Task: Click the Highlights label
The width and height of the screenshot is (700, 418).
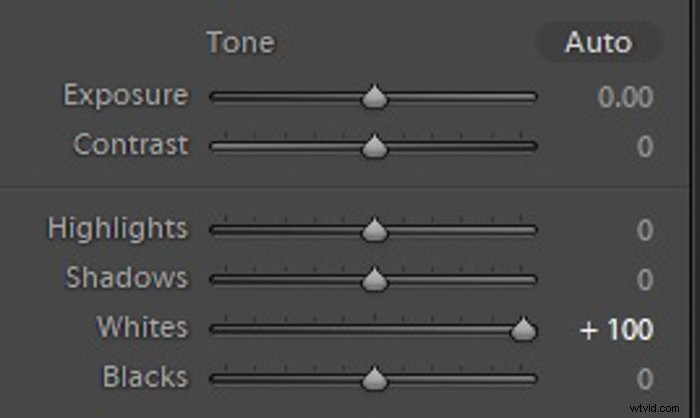Action: 117,228
